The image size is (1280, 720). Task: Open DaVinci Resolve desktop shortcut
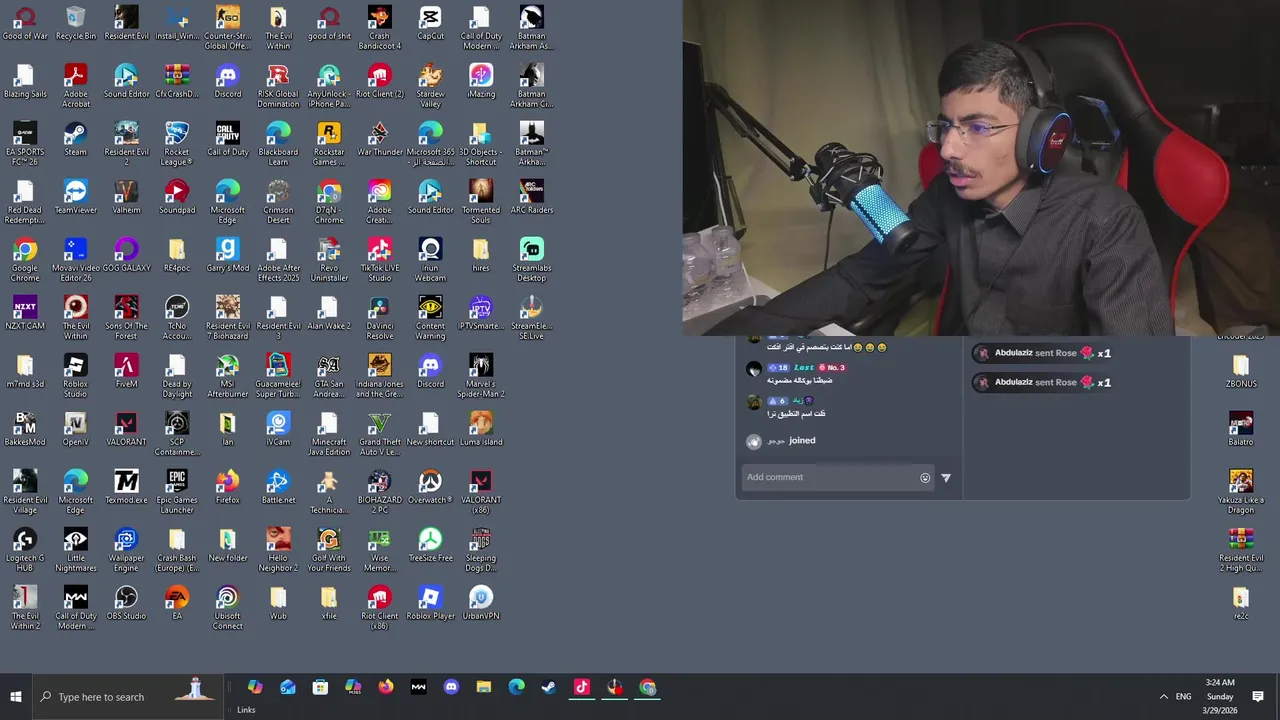(380, 318)
